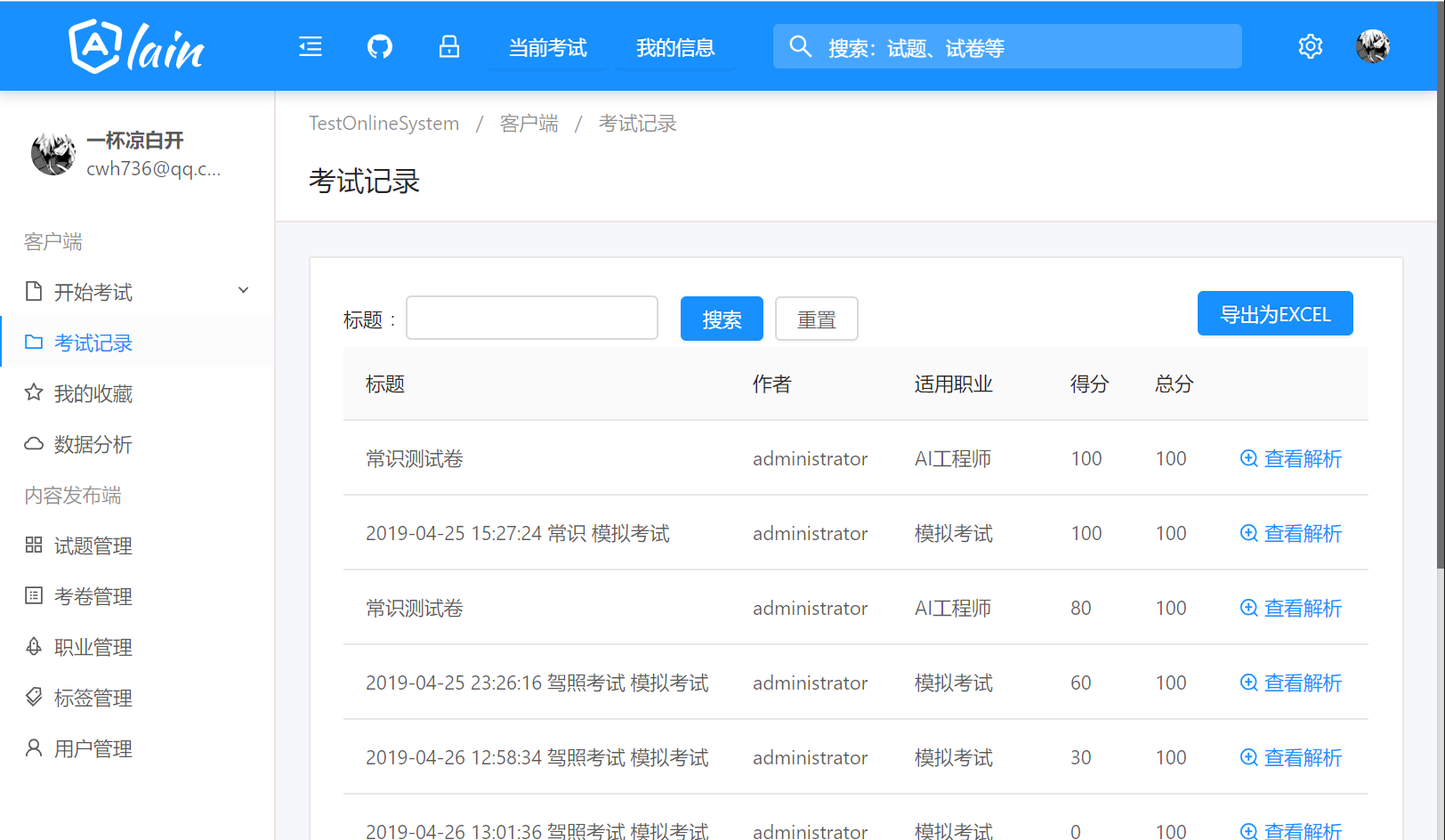Click the 搜索 button
The height and width of the screenshot is (840, 1445).
722,319
